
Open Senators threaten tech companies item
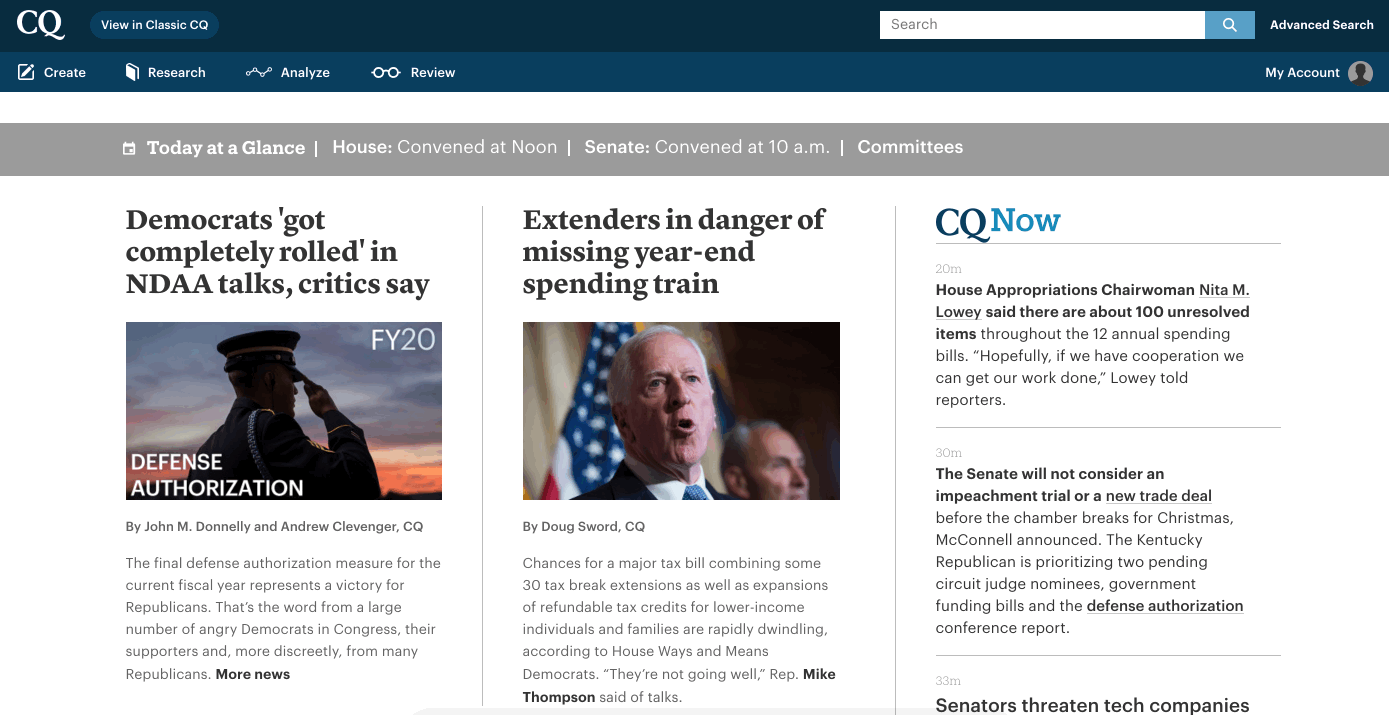click(x=1092, y=705)
